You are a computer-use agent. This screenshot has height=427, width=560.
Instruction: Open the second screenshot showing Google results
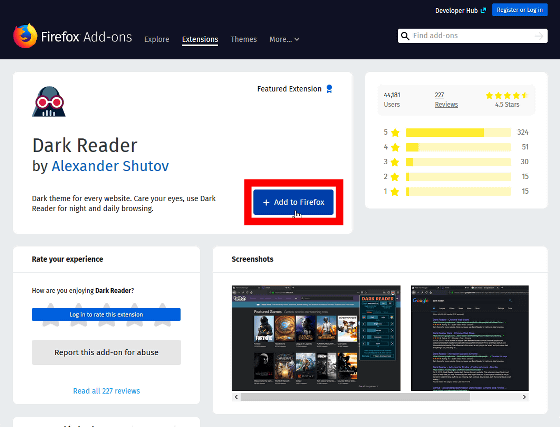pyautogui.click(x=470, y=338)
